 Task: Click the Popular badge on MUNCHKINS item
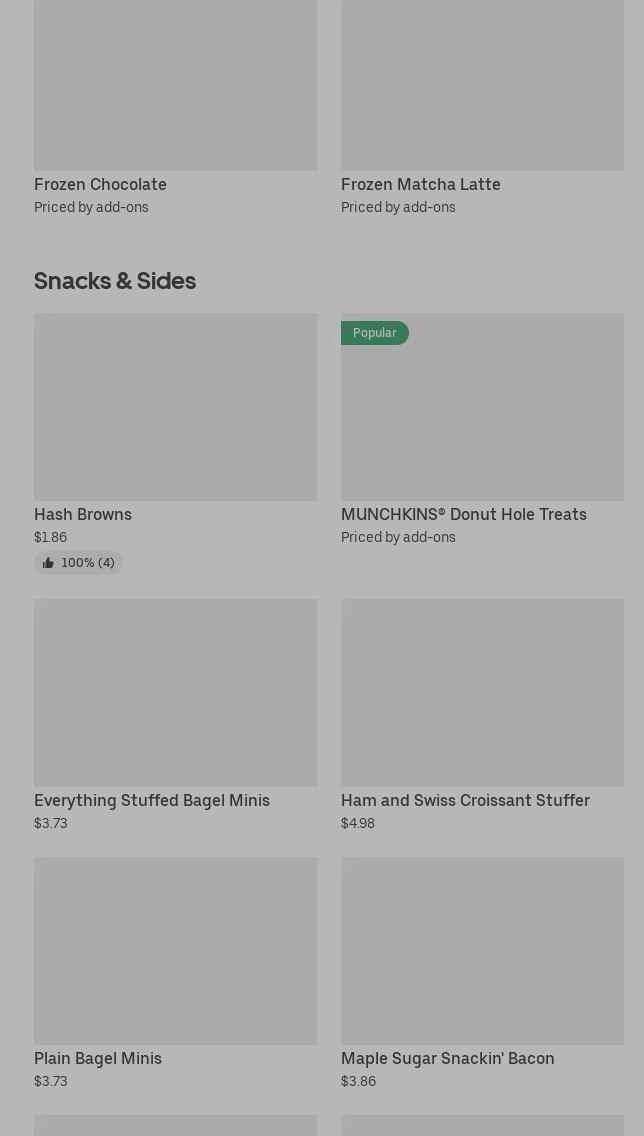tap(374, 333)
